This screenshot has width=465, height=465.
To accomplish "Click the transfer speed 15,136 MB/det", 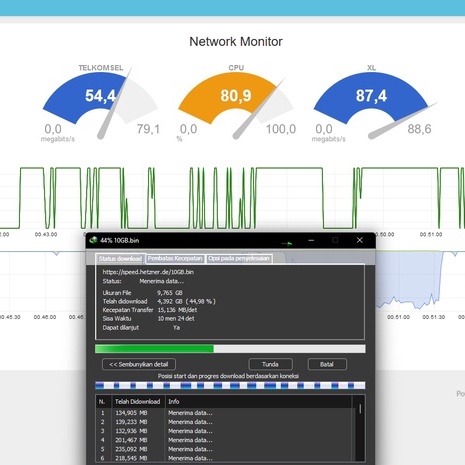I will pyautogui.click(x=177, y=310).
